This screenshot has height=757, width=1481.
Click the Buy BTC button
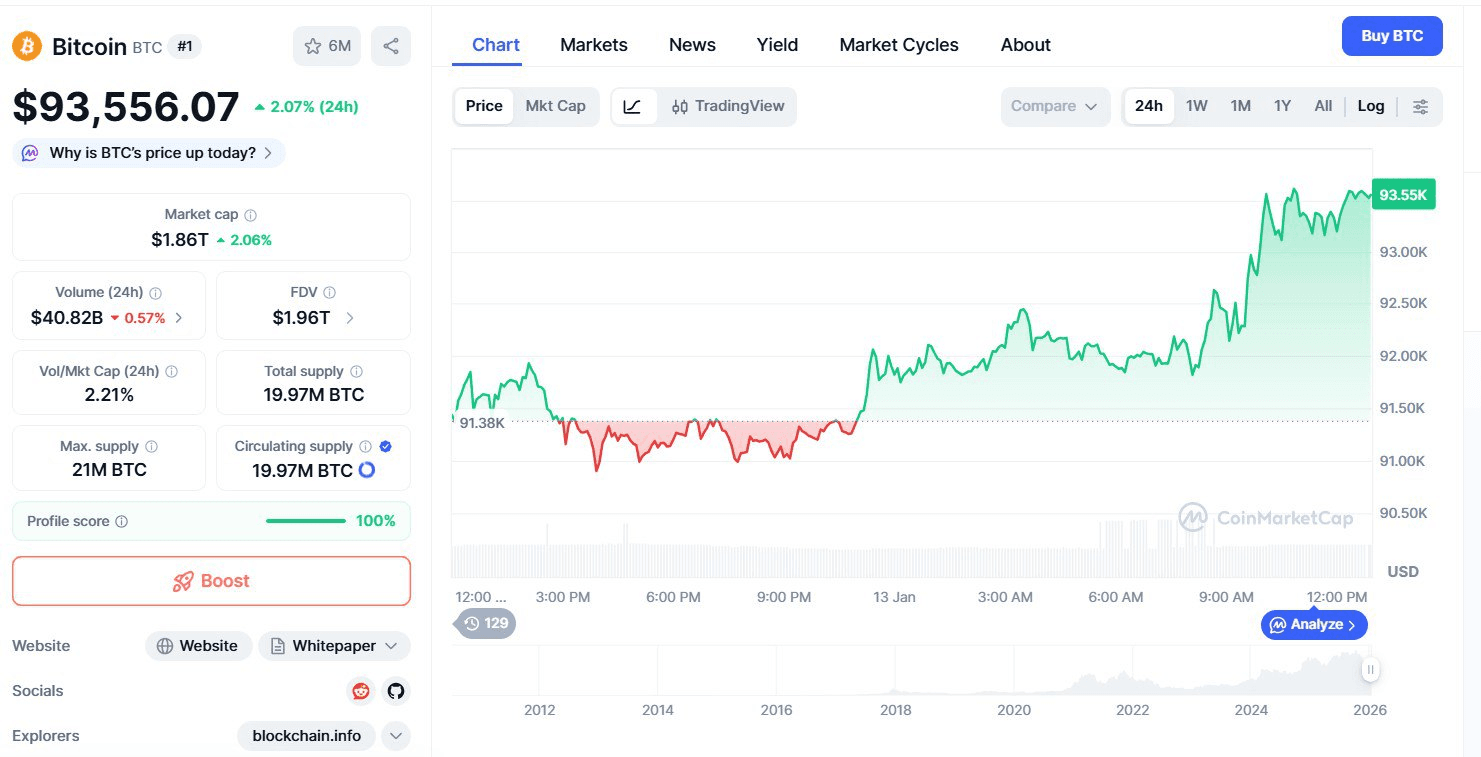1392,36
